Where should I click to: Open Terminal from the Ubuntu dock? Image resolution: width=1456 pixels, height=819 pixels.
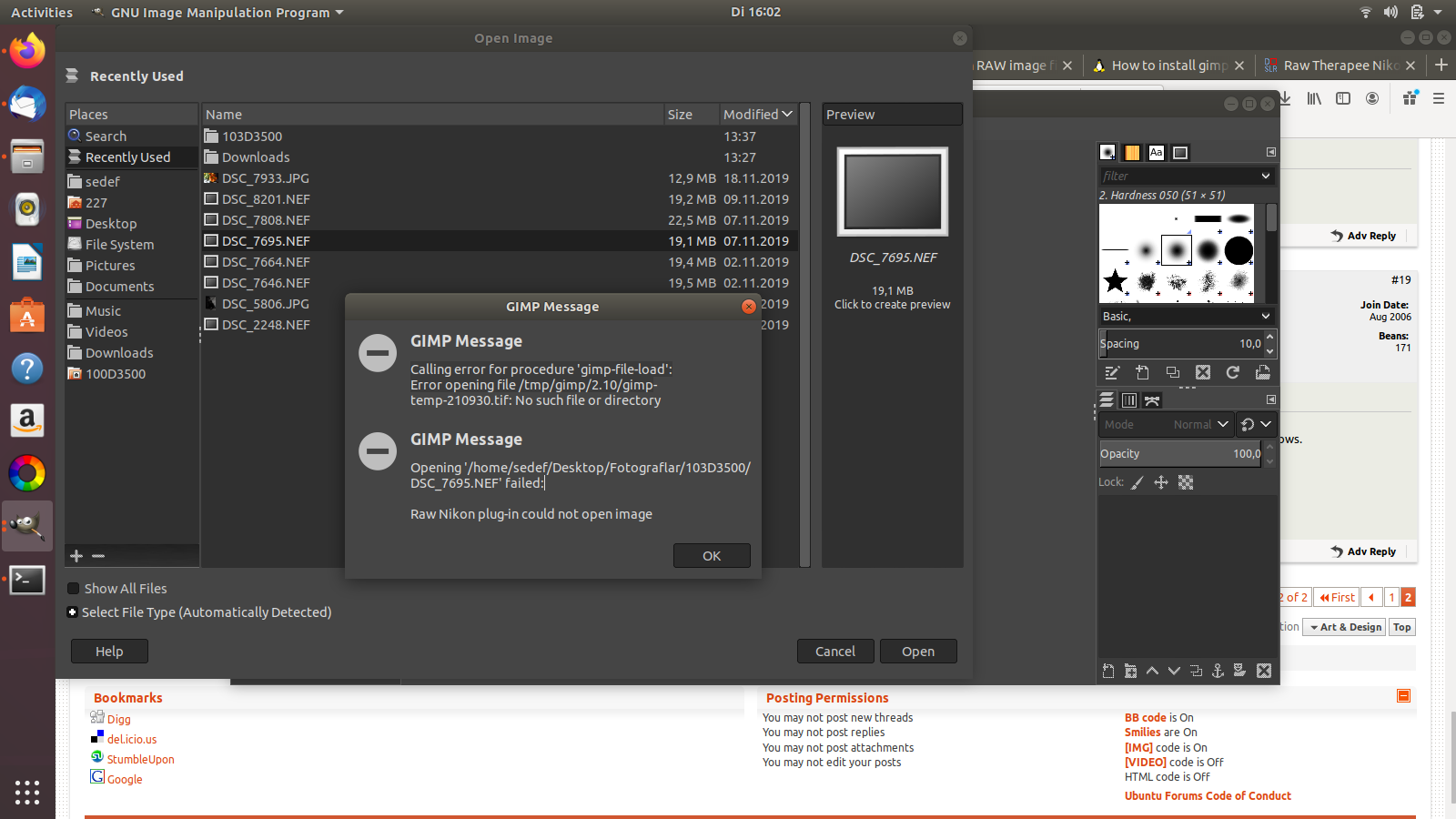(x=27, y=580)
